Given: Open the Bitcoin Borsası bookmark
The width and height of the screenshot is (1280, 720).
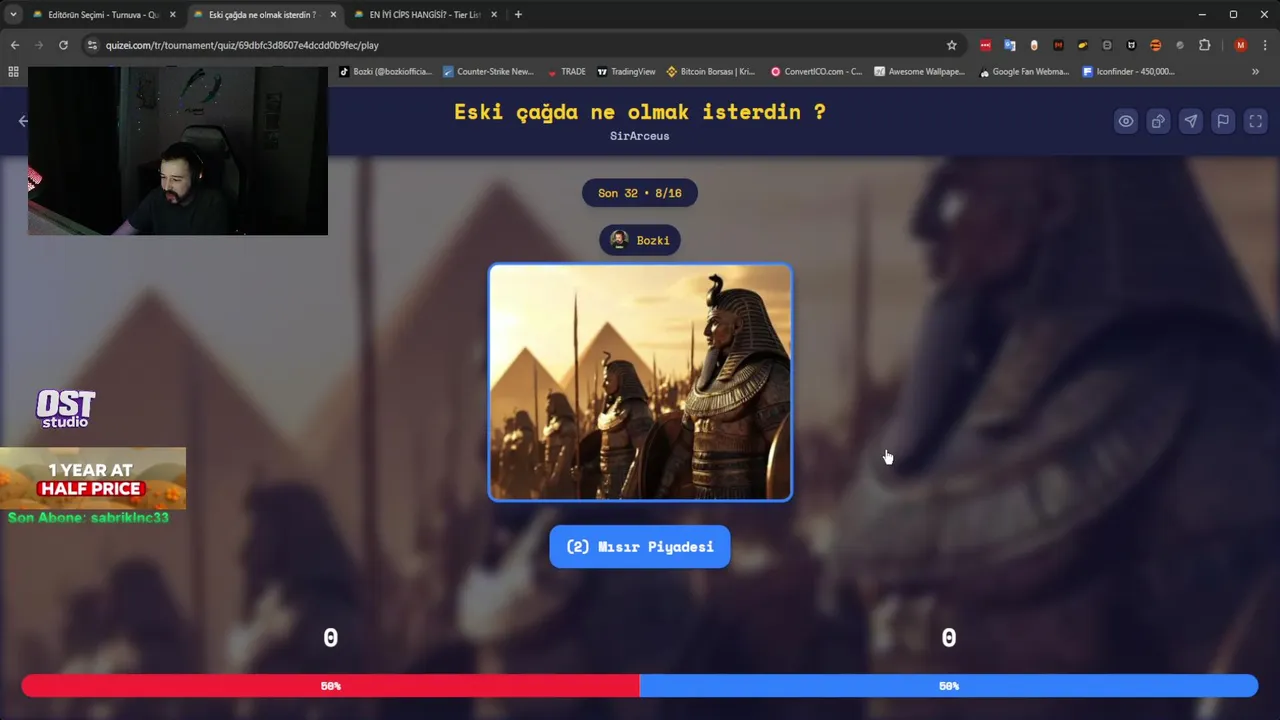Looking at the screenshot, I should coord(711,72).
